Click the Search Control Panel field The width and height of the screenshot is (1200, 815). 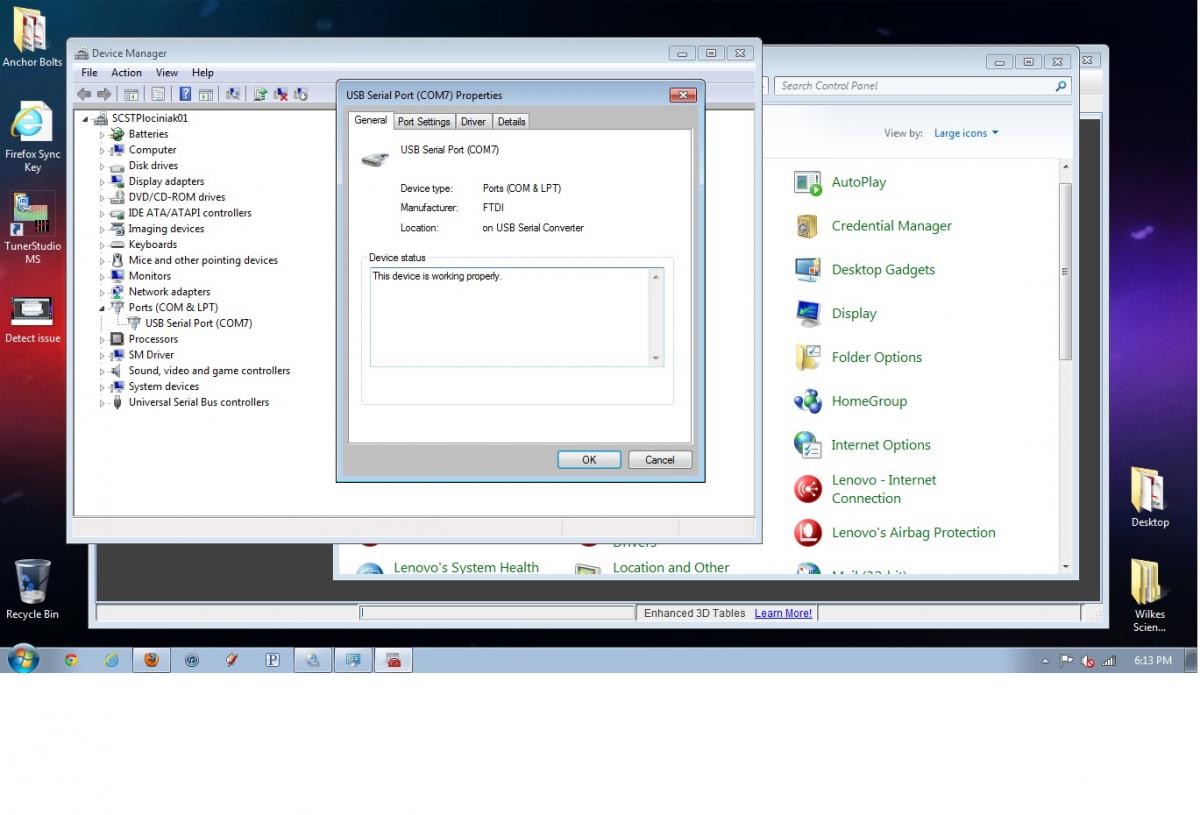[x=915, y=86]
